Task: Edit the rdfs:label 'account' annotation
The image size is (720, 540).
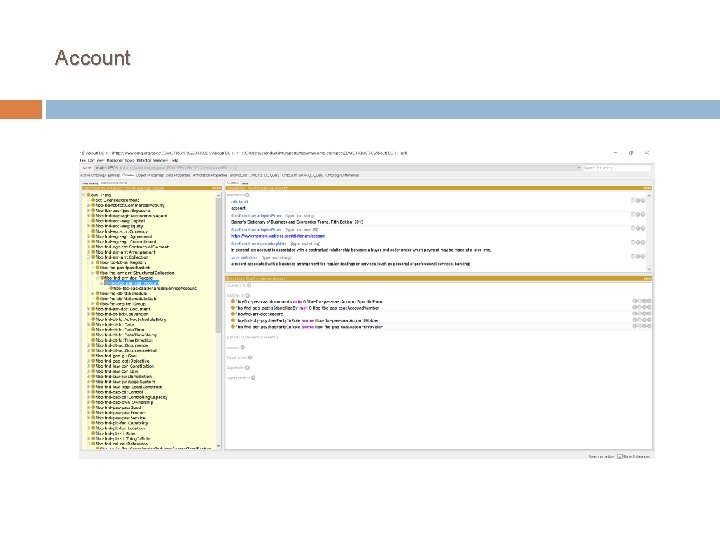Action: click(x=643, y=201)
